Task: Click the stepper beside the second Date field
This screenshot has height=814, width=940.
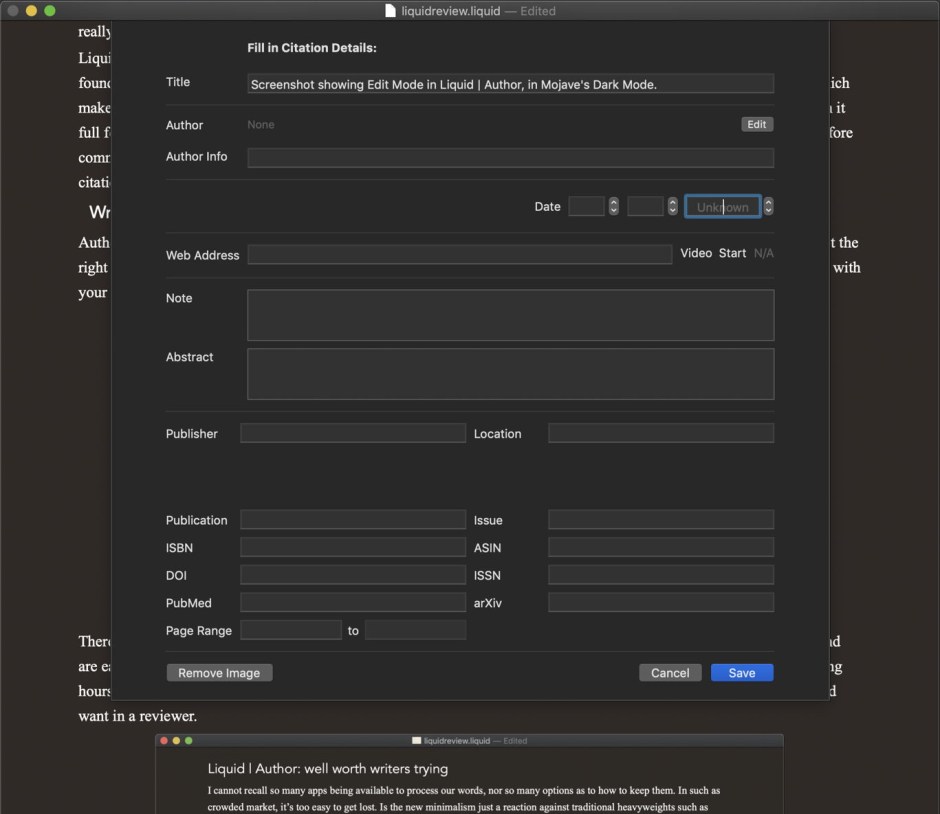Action: coord(673,206)
